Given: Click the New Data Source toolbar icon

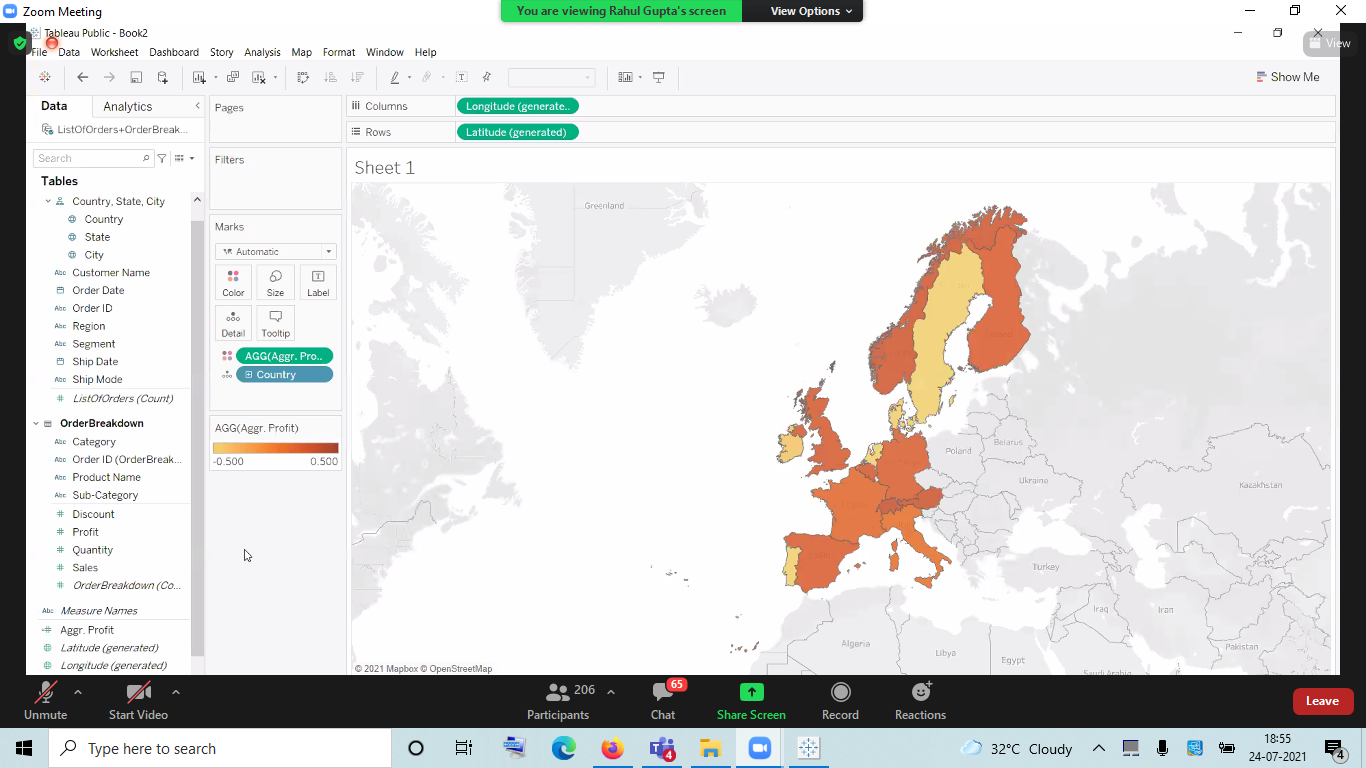Looking at the screenshot, I should [163, 78].
